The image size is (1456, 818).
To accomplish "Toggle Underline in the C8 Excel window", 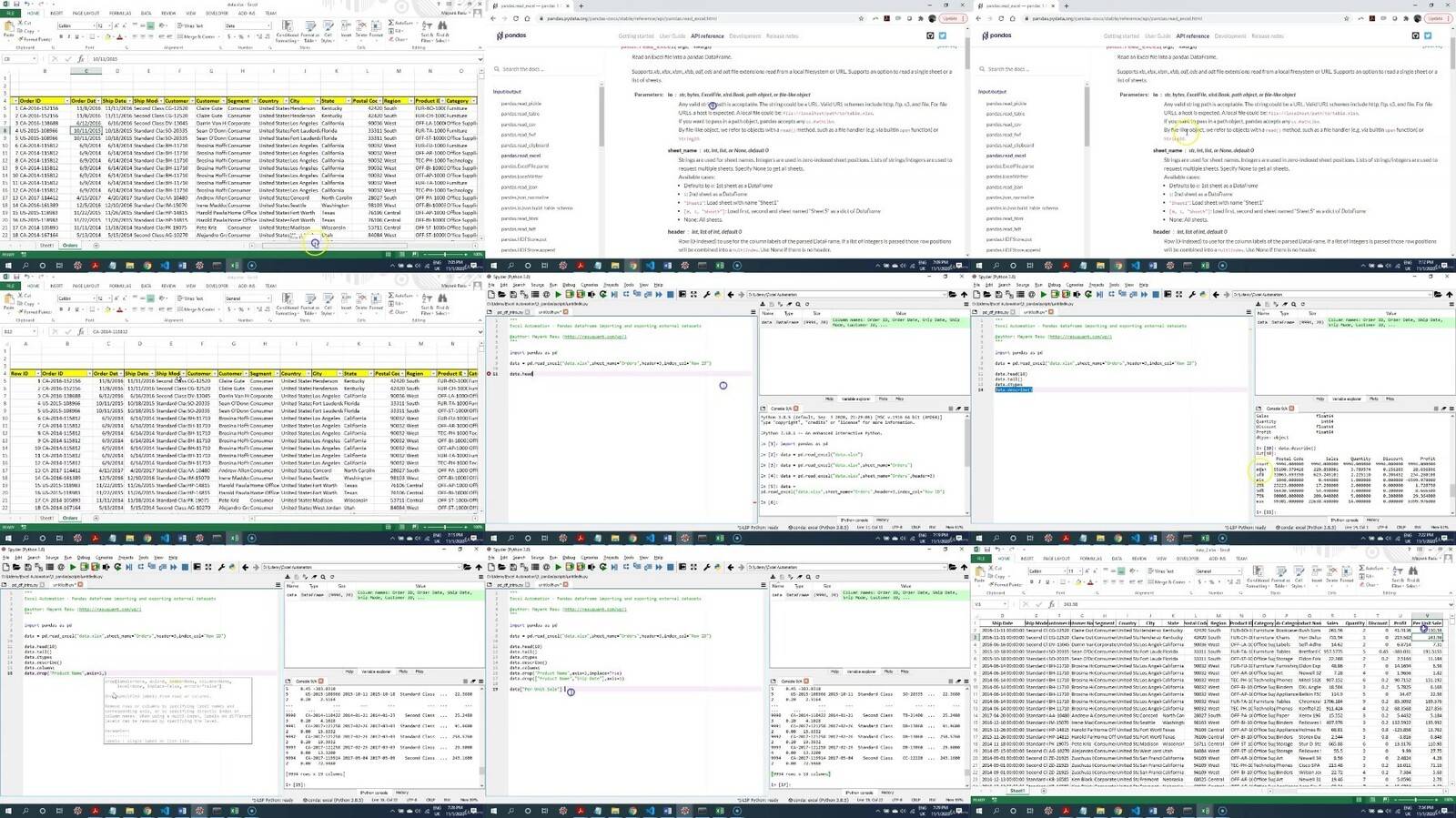I will [x=76, y=36].
